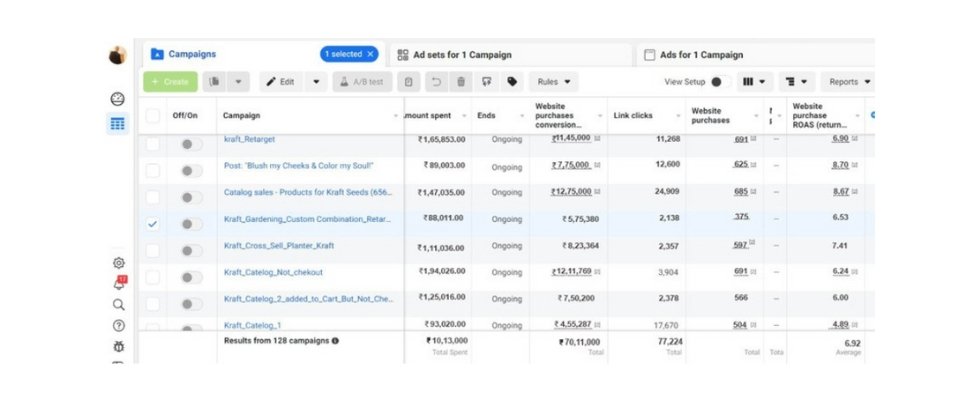Open the search magnifier in sidebar

(119, 305)
